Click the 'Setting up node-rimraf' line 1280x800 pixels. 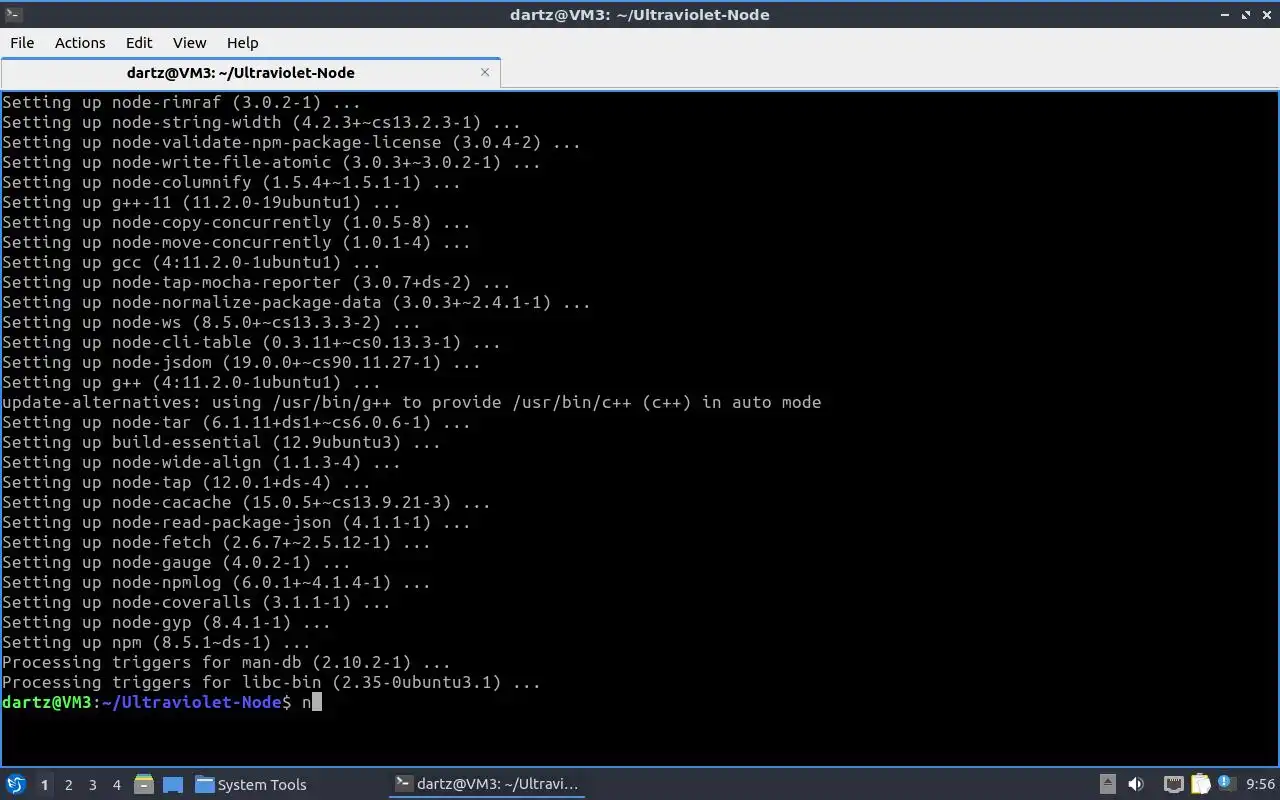coord(181,102)
